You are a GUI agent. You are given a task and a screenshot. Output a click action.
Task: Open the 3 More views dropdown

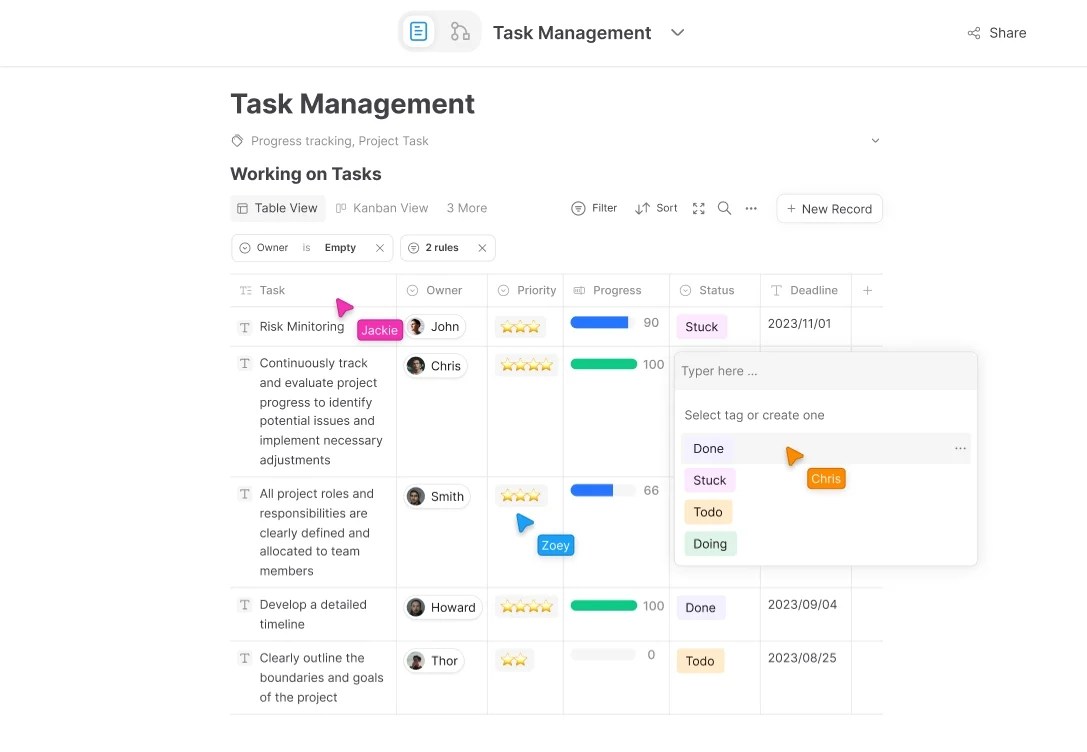coord(466,208)
